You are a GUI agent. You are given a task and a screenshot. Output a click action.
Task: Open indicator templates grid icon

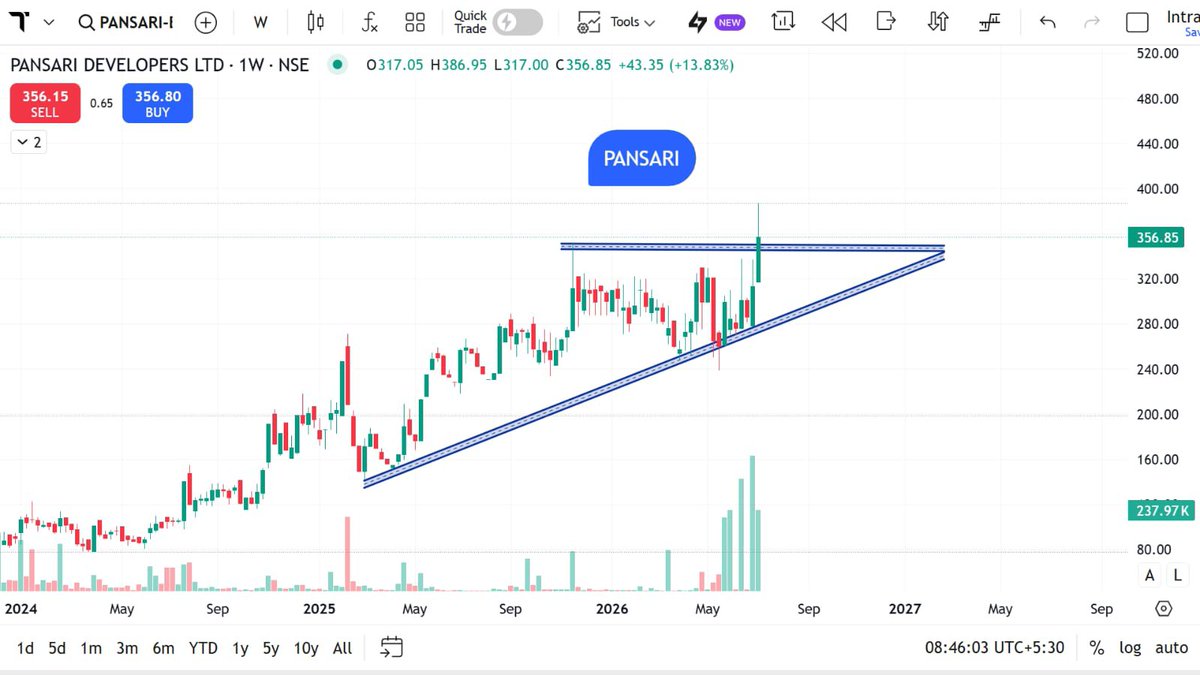[x=415, y=22]
